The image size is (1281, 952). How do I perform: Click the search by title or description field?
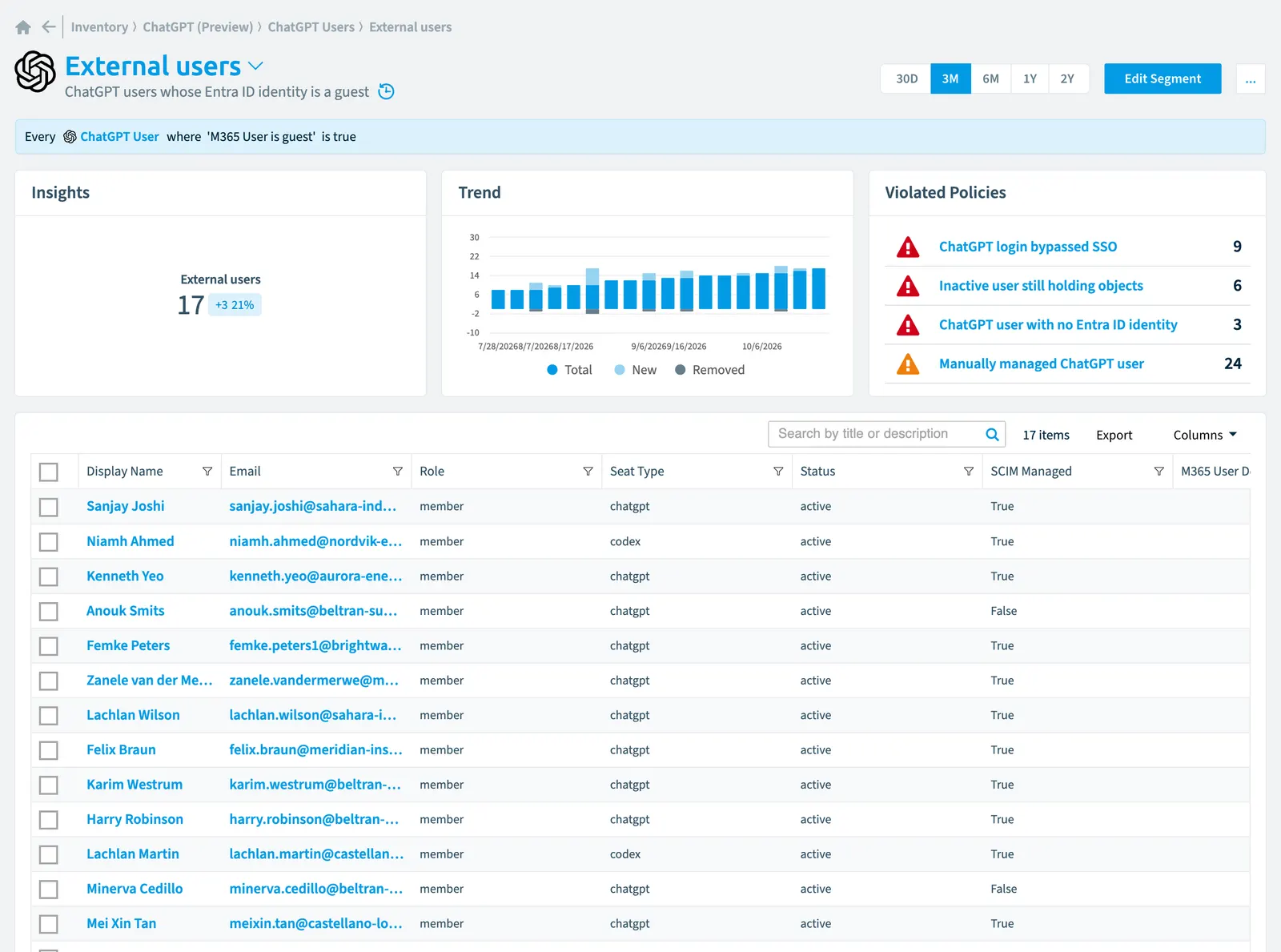(x=876, y=434)
